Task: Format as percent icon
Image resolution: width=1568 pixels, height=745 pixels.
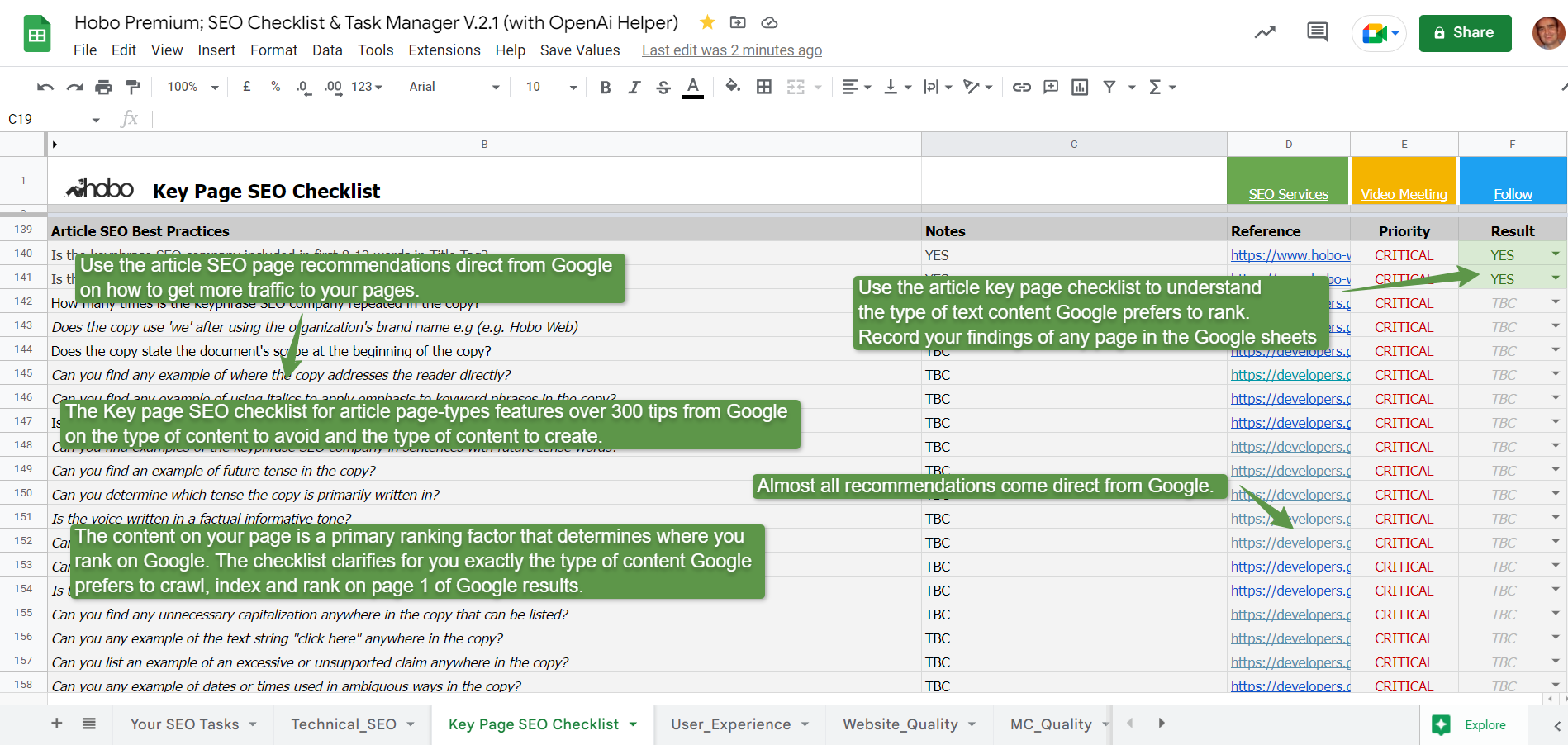Action: pyautogui.click(x=275, y=87)
